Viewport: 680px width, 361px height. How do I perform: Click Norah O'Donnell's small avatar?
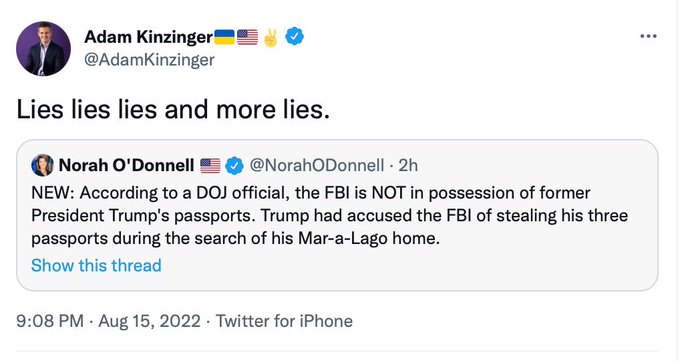click(42, 165)
